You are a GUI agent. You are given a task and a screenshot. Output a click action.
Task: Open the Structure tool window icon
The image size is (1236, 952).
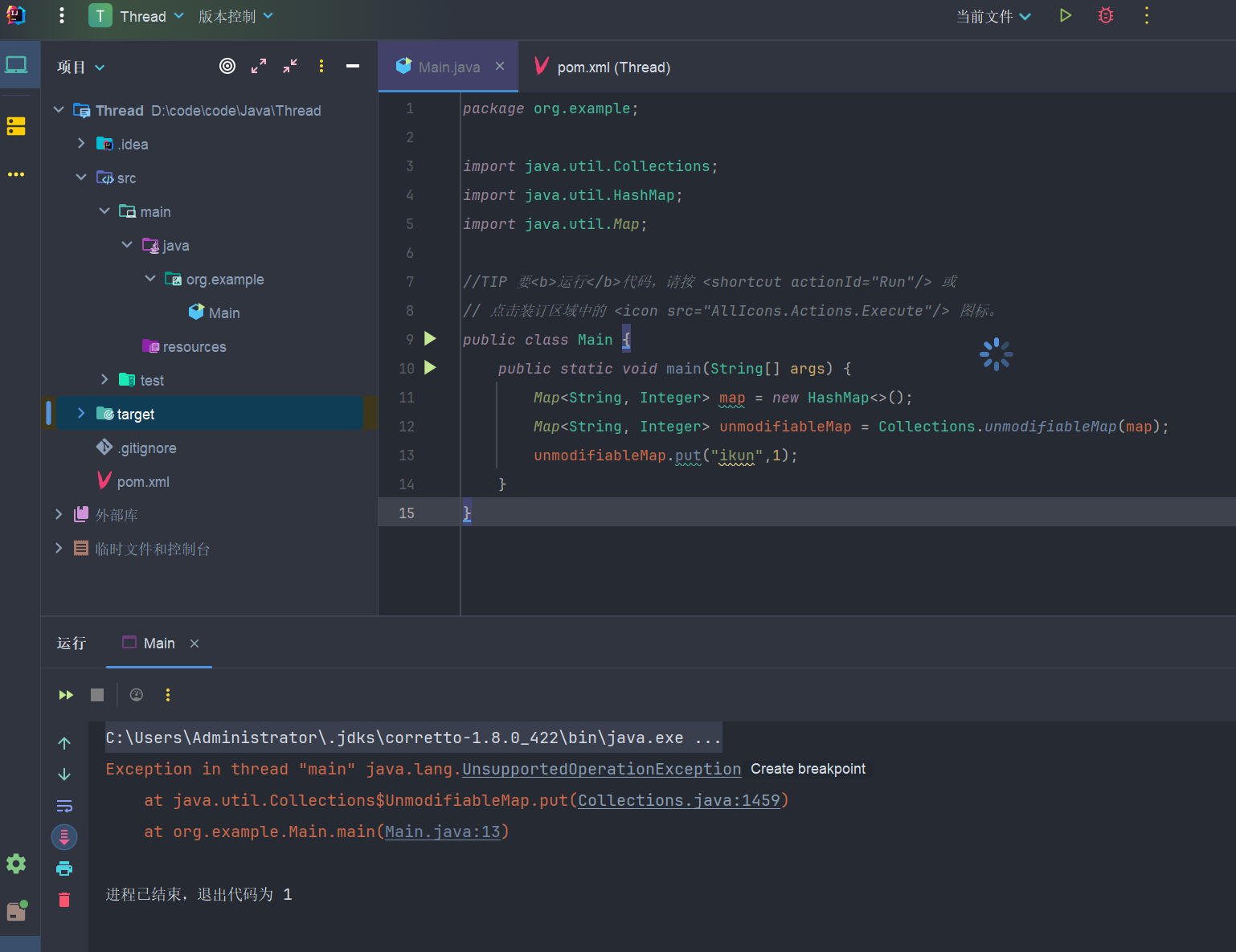click(16, 126)
